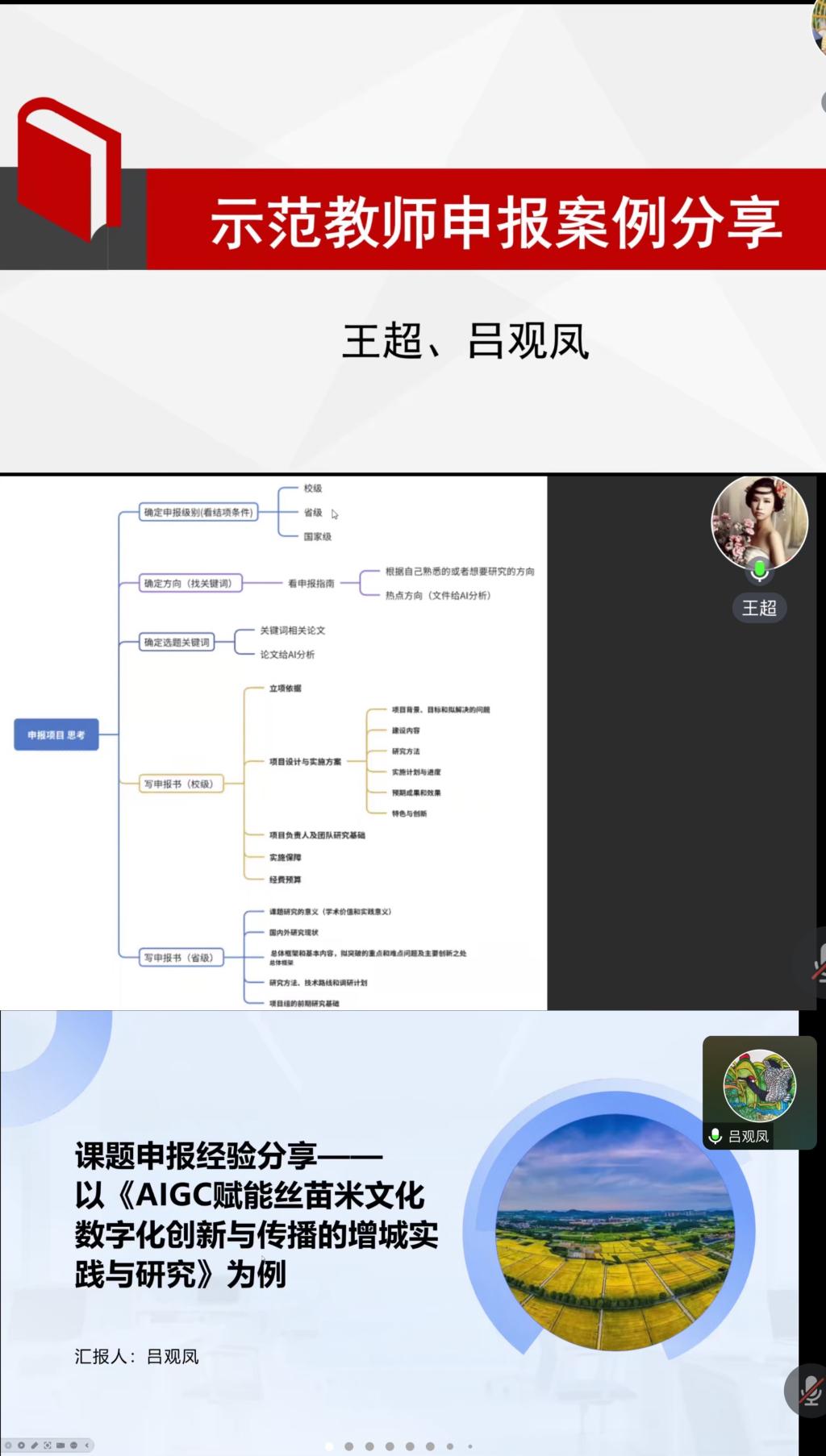The width and height of the screenshot is (826, 1456).
Task: Toggle 吕观凤's green microphone indicator
Action: click(x=715, y=1136)
